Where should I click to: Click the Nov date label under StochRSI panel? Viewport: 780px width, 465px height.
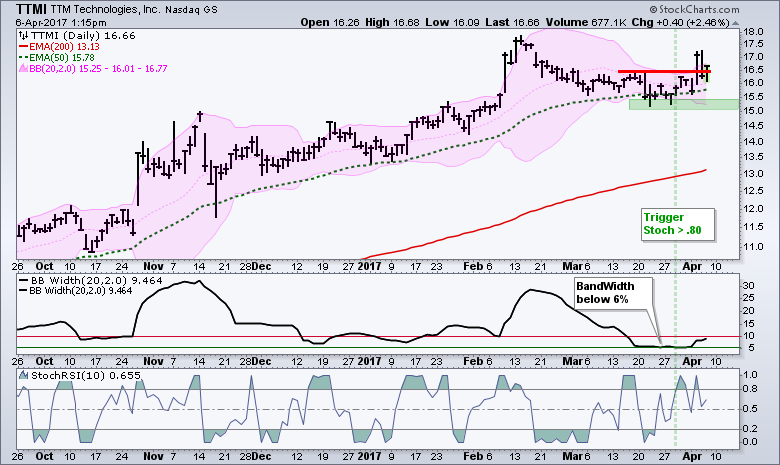click(x=153, y=456)
